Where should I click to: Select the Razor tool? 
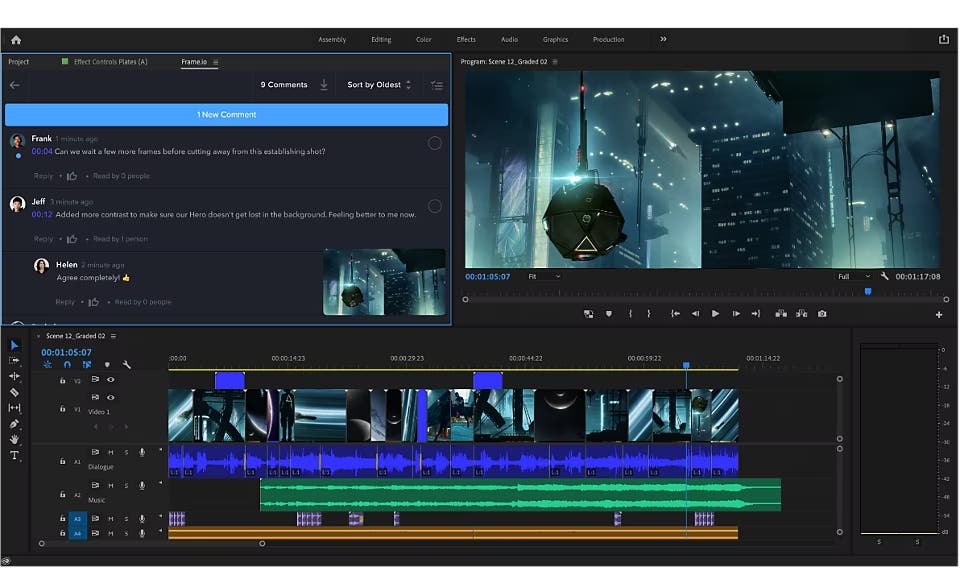pos(13,392)
